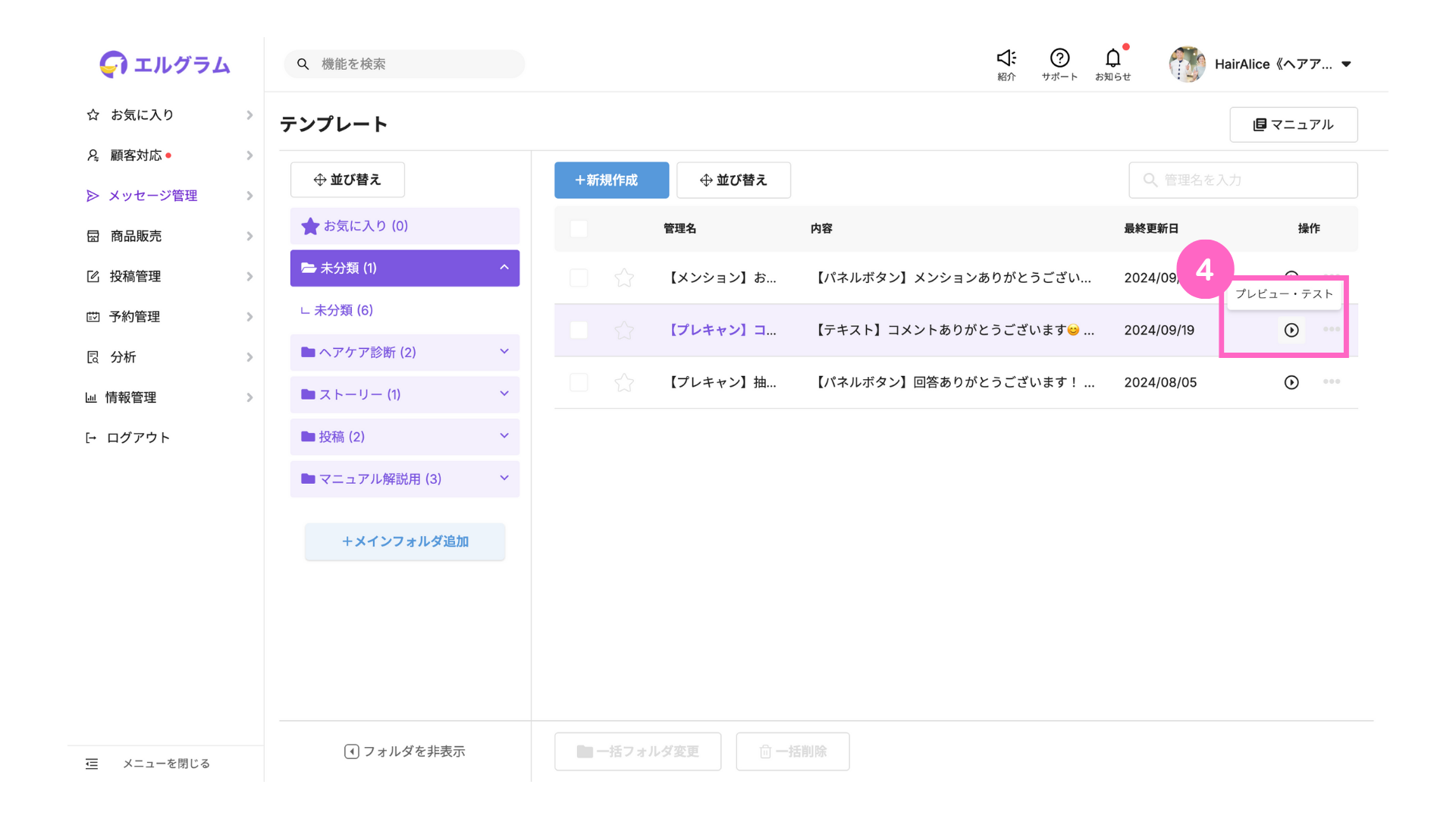This screenshot has height=819, width=1456.
Task: Open the 【プレキャン】コ... template name
Action: 721,330
